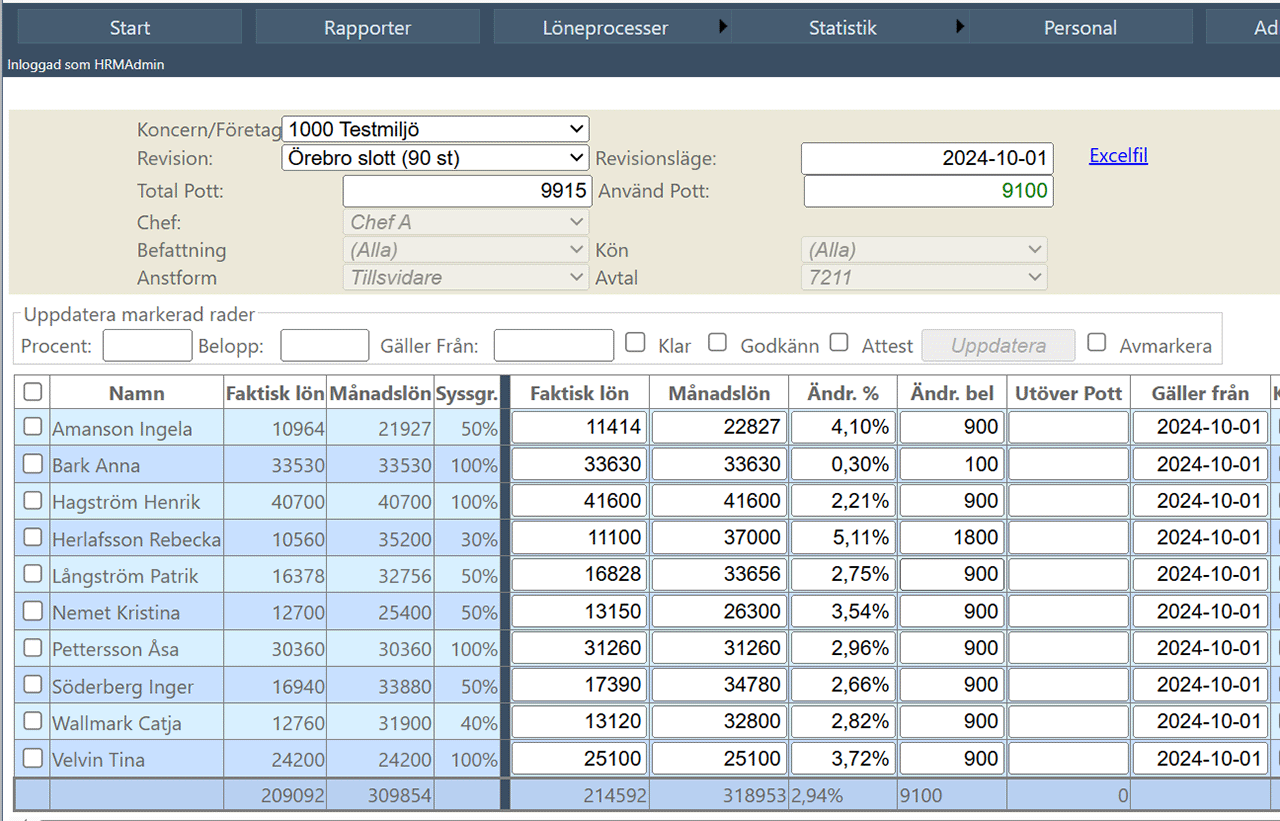
Task: Go to the Personal menu
Action: pos(1080,27)
